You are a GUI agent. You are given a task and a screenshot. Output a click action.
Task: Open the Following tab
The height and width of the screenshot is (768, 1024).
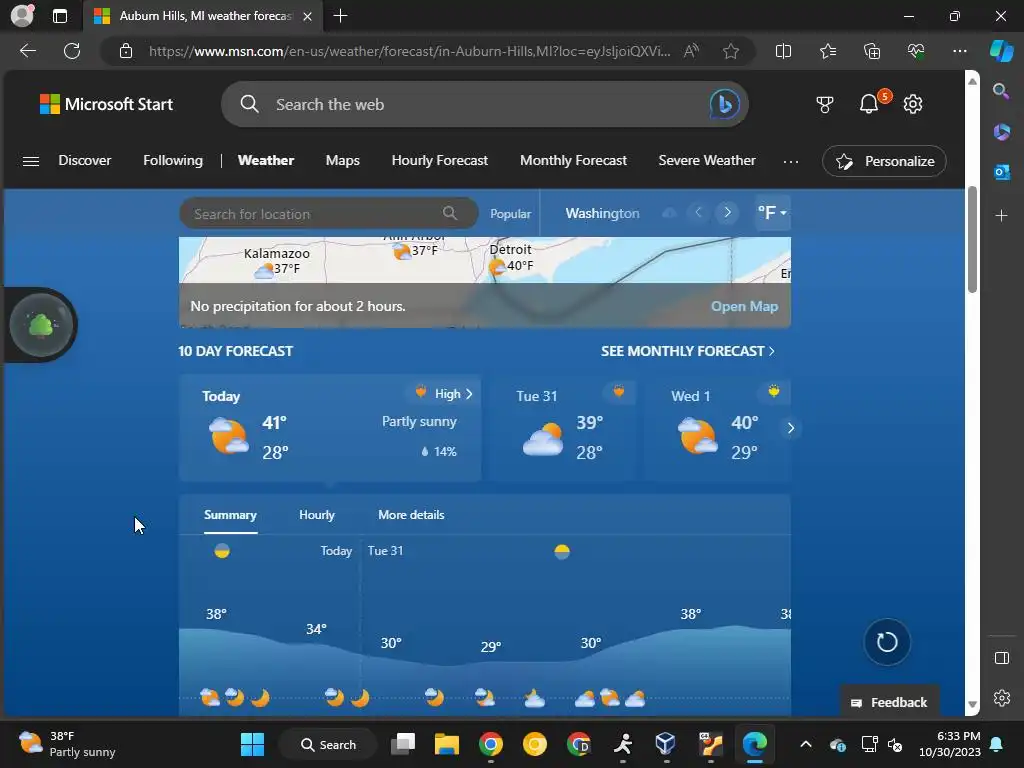[x=173, y=161]
